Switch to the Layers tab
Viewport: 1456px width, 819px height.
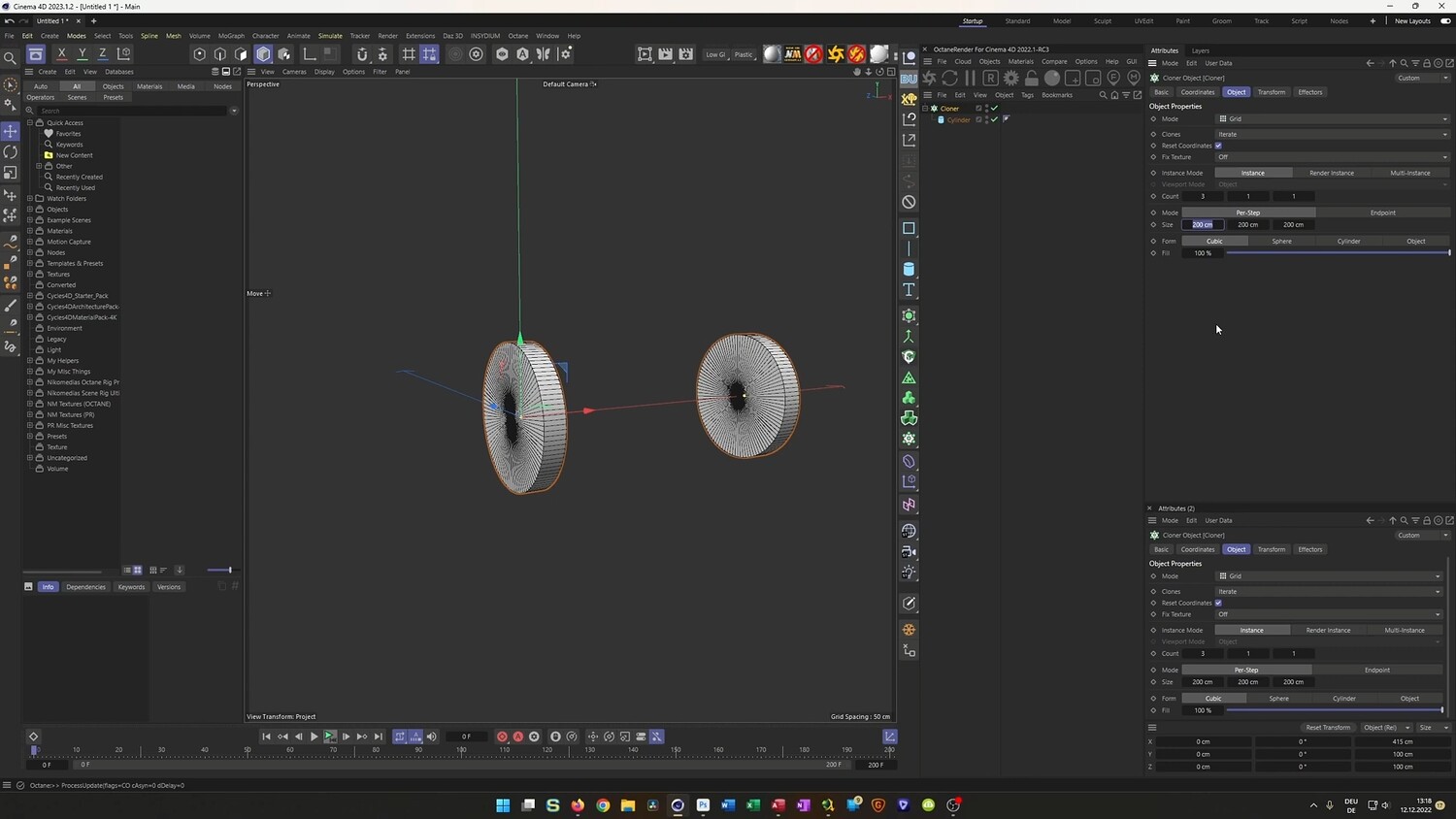click(x=1201, y=50)
